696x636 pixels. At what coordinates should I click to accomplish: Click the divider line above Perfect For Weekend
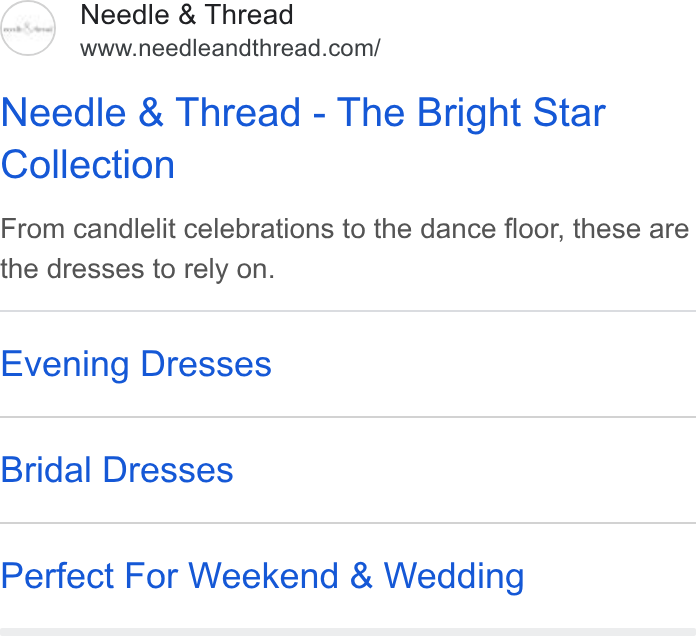[348, 523]
